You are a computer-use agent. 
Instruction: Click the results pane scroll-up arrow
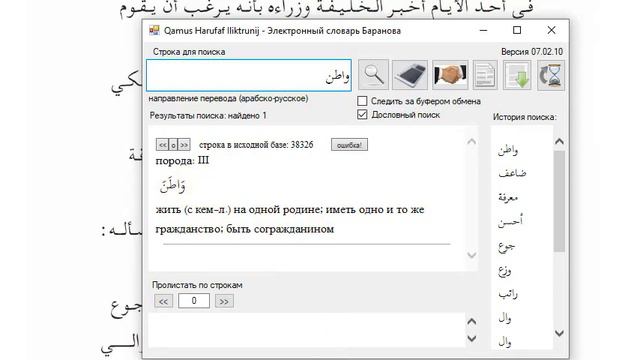471,142
